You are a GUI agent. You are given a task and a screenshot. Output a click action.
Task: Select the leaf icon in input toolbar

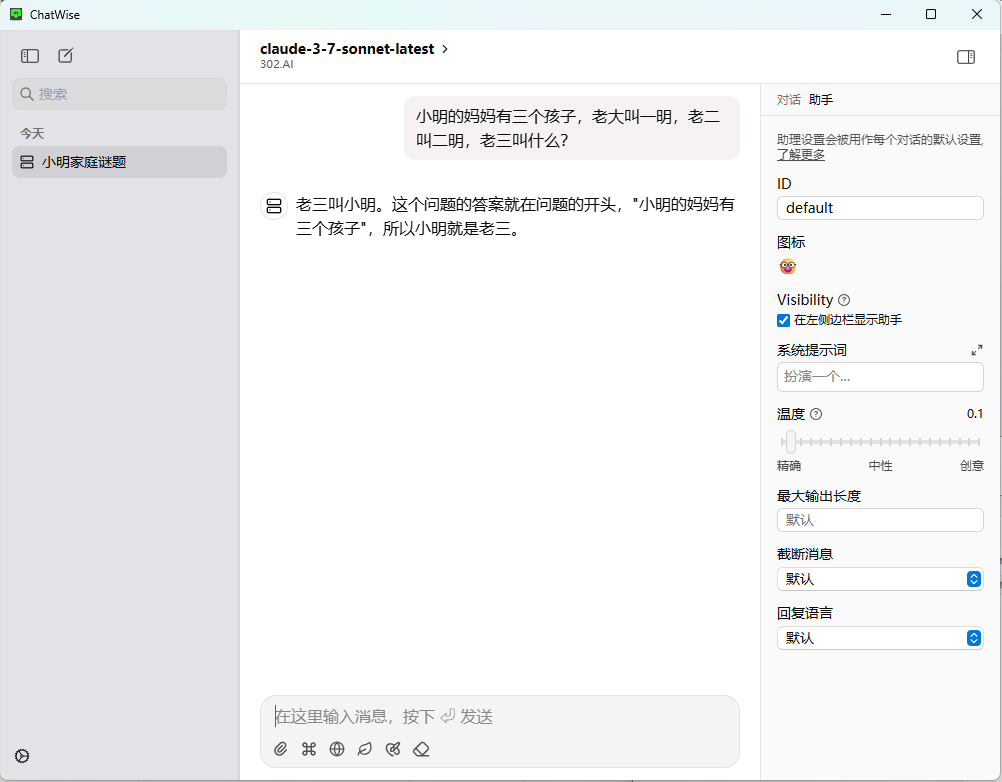click(x=364, y=749)
